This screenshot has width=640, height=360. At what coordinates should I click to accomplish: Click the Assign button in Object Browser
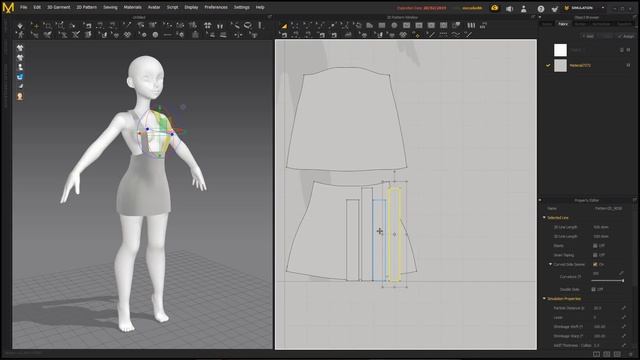point(627,36)
